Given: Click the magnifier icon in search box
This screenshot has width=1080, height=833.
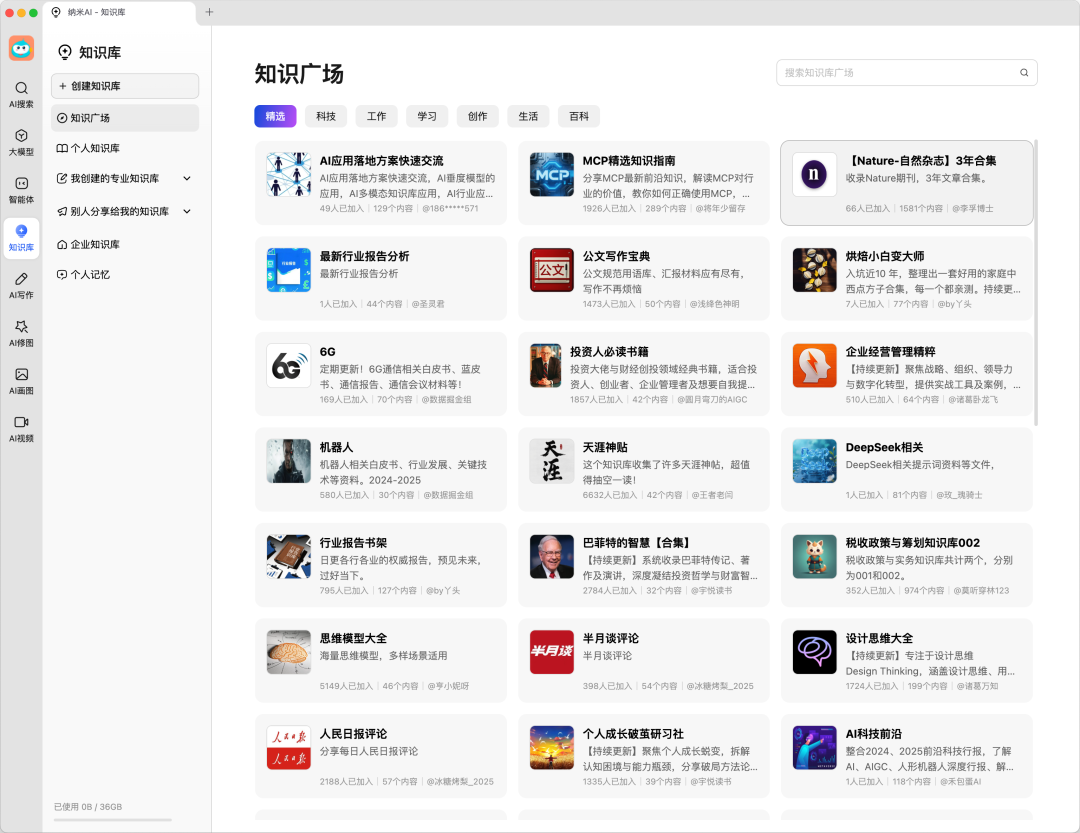Looking at the screenshot, I should tap(1024, 73).
